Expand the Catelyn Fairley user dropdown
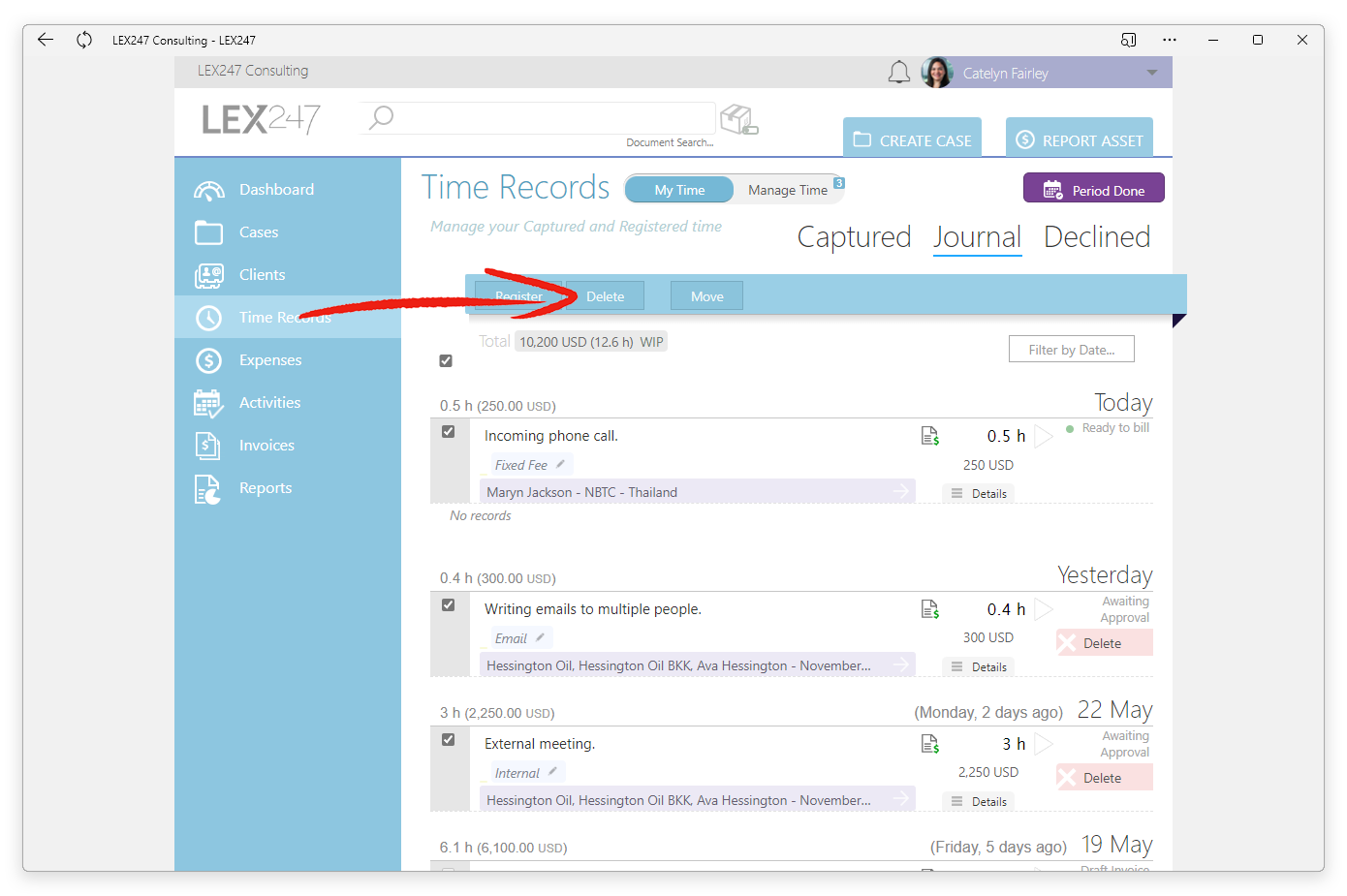 pyautogui.click(x=1152, y=73)
